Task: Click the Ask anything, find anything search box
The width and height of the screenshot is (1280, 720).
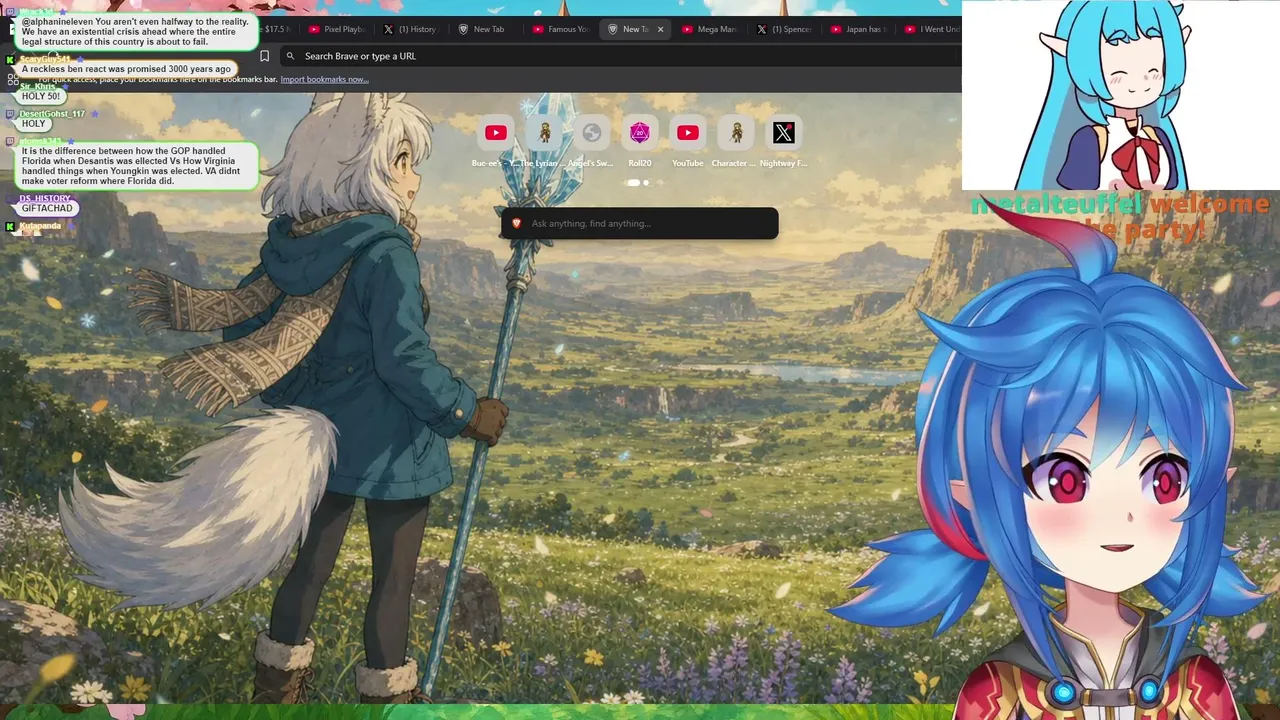Action: click(x=639, y=223)
